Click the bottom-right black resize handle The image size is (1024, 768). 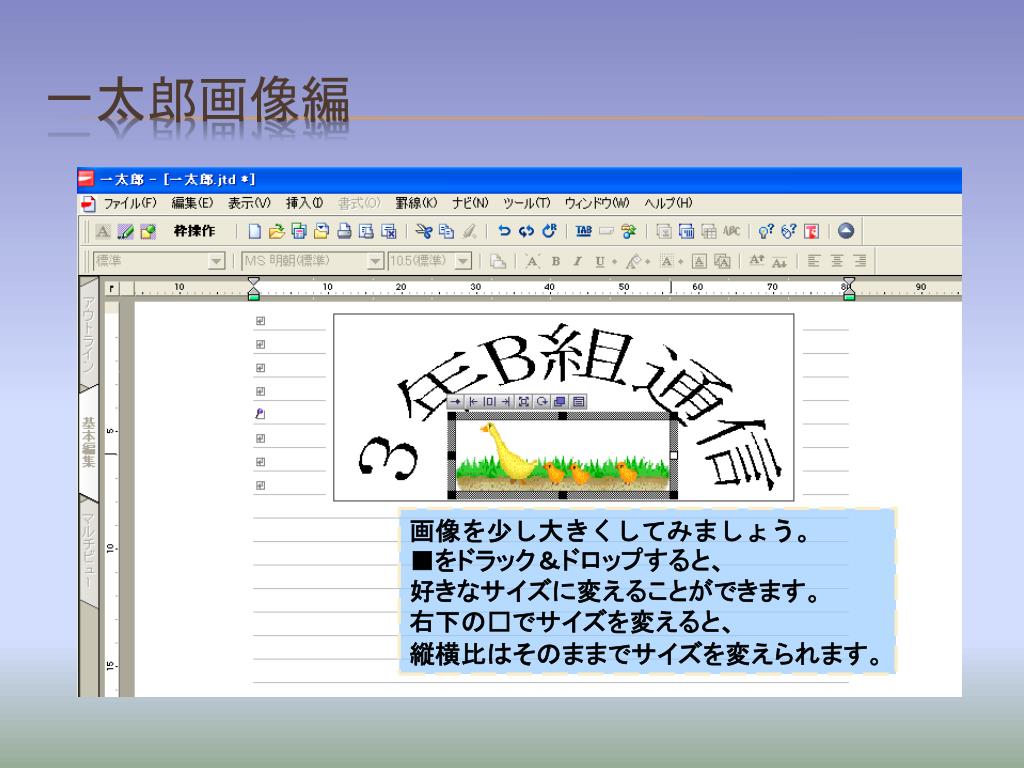point(673,495)
